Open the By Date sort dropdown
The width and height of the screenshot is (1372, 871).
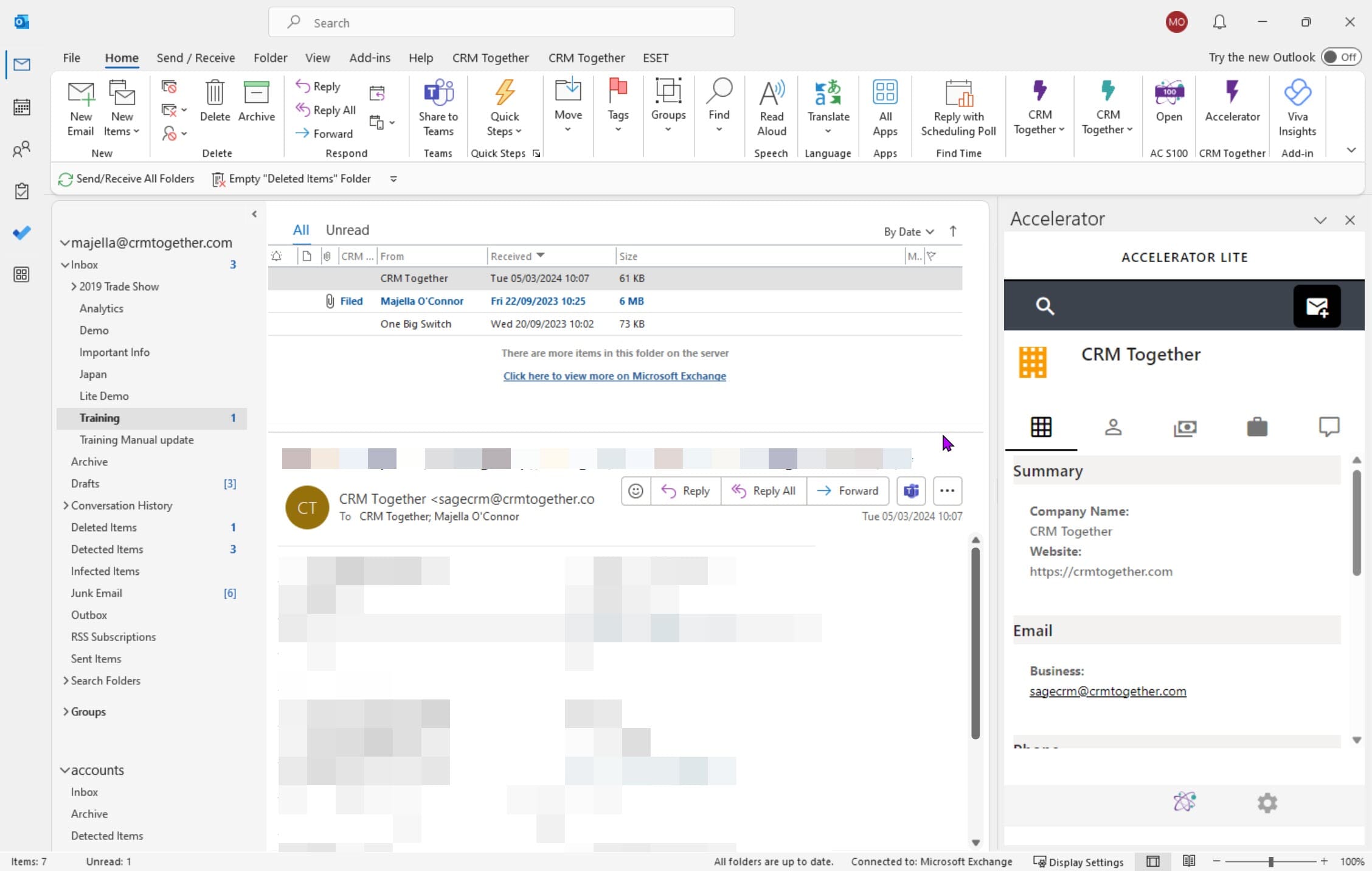908,232
